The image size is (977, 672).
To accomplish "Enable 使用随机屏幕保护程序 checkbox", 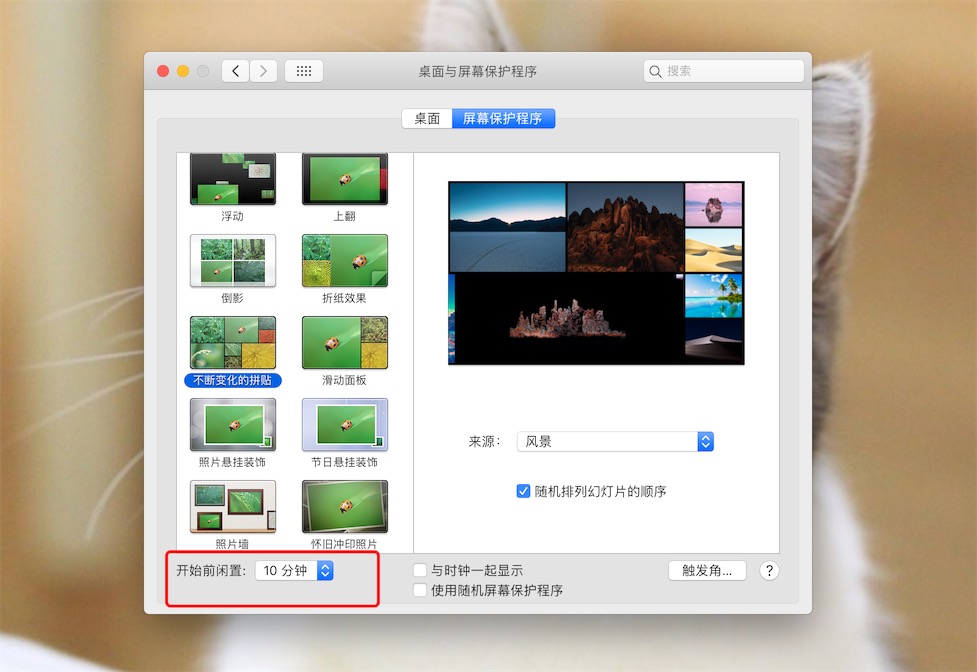I will [420, 590].
